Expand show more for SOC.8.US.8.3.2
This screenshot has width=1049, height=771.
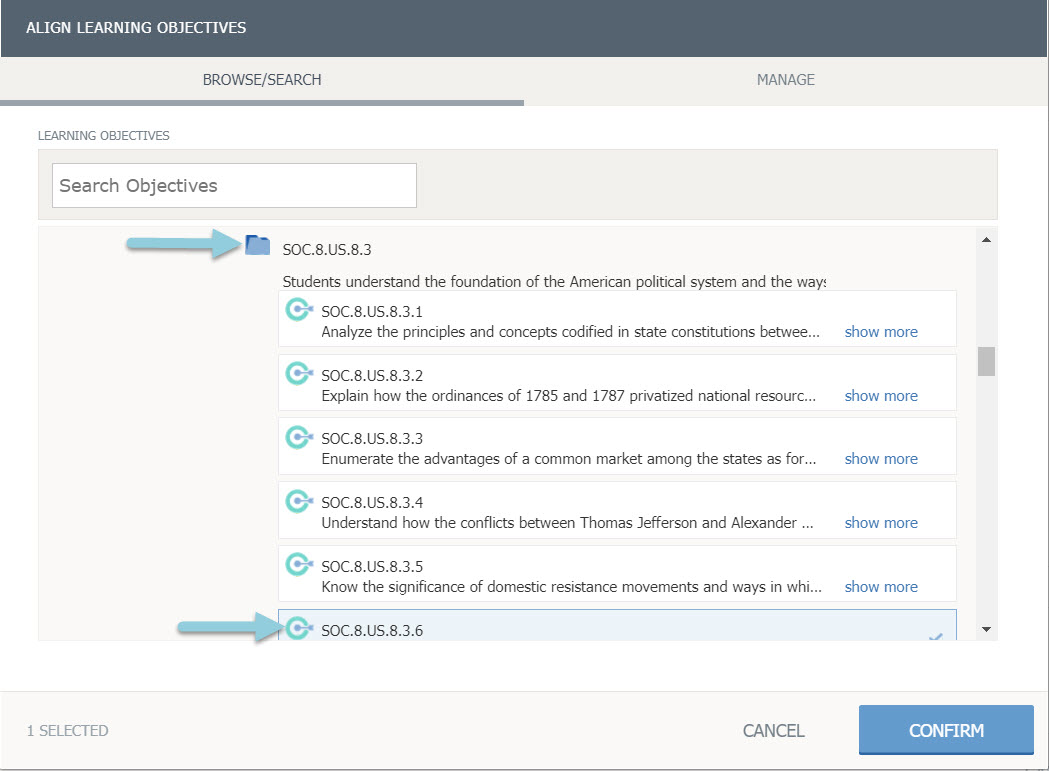click(x=880, y=396)
